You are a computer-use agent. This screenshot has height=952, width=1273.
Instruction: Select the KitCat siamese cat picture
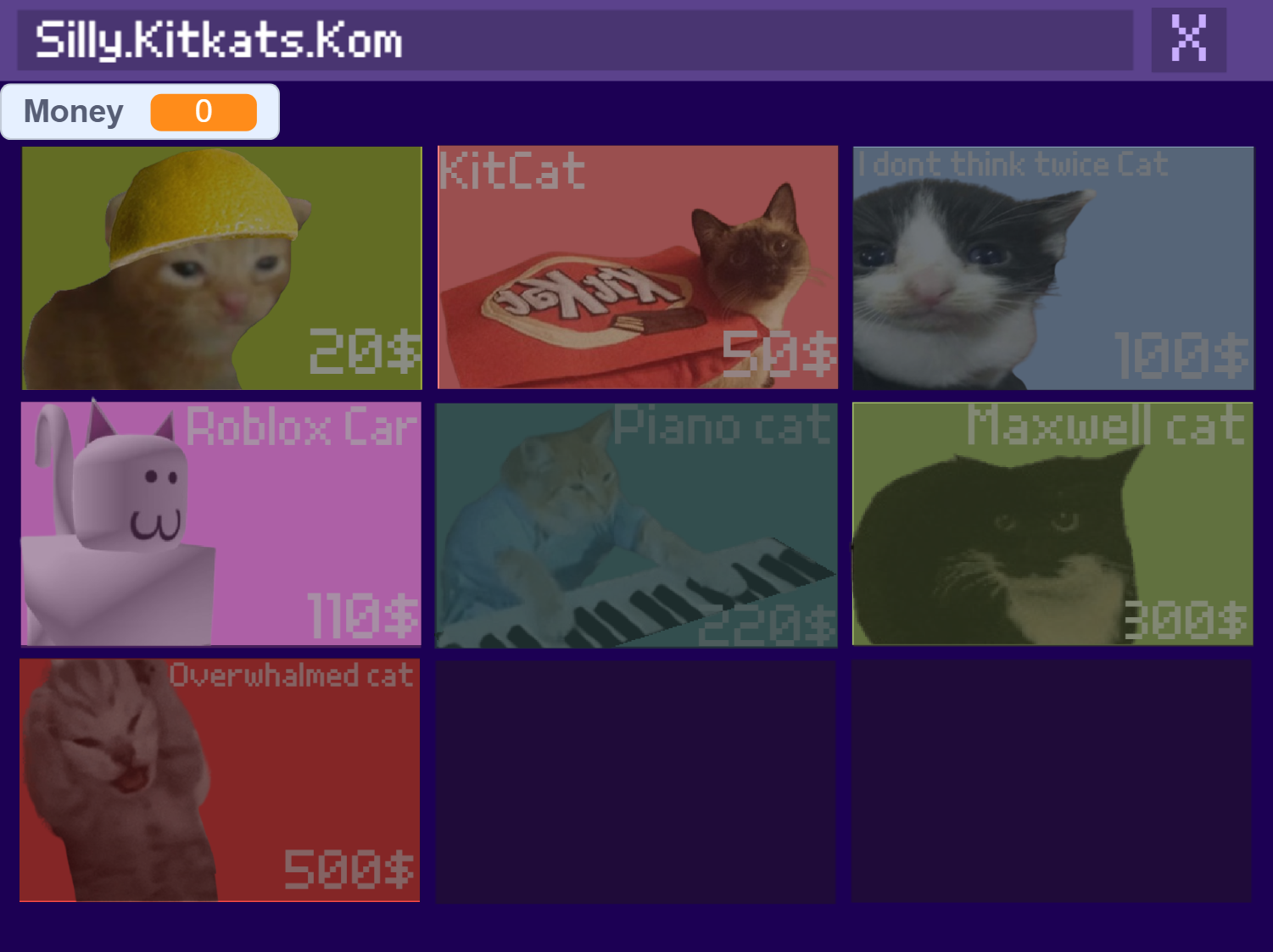[x=638, y=267]
